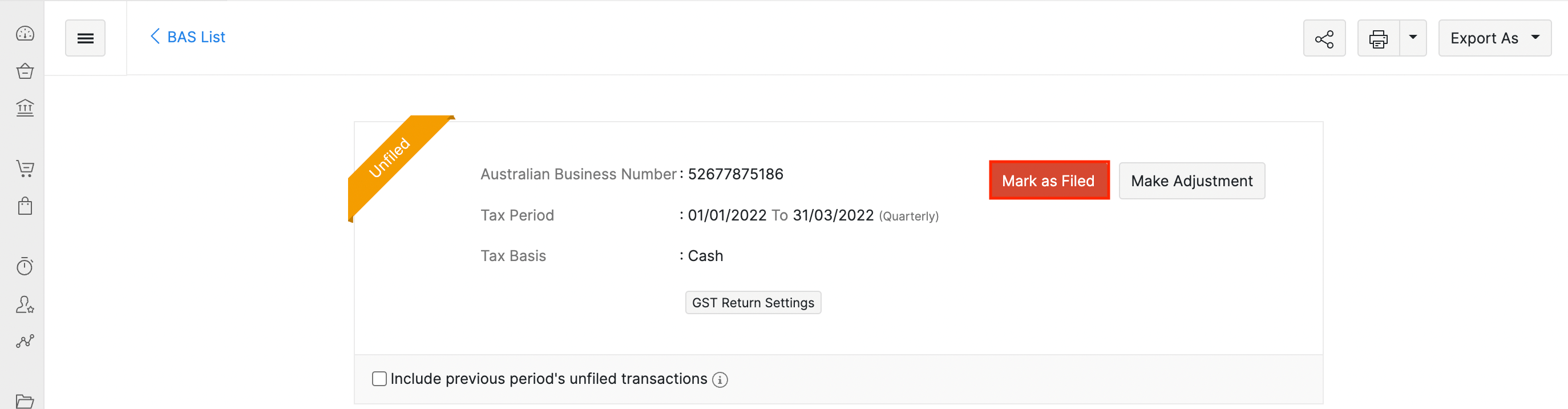
Task: Open Sales via the cart icon
Action: coord(25,169)
